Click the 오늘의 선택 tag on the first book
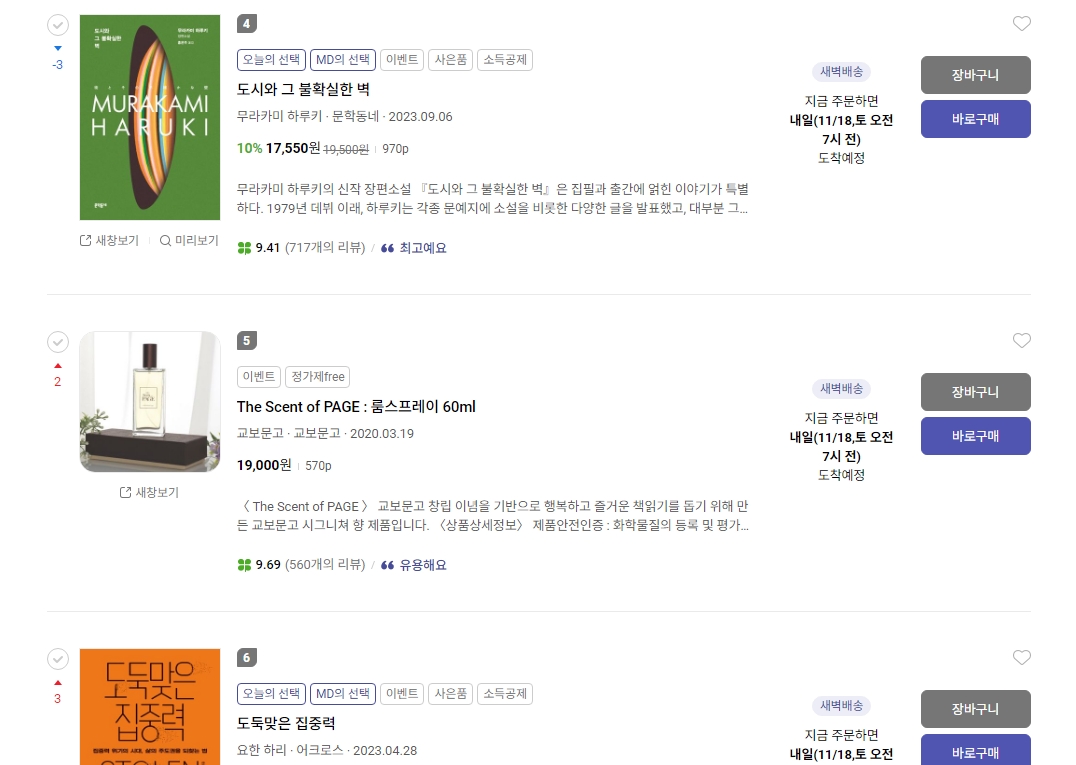The image size is (1076, 765). pyautogui.click(x=271, y=60)
